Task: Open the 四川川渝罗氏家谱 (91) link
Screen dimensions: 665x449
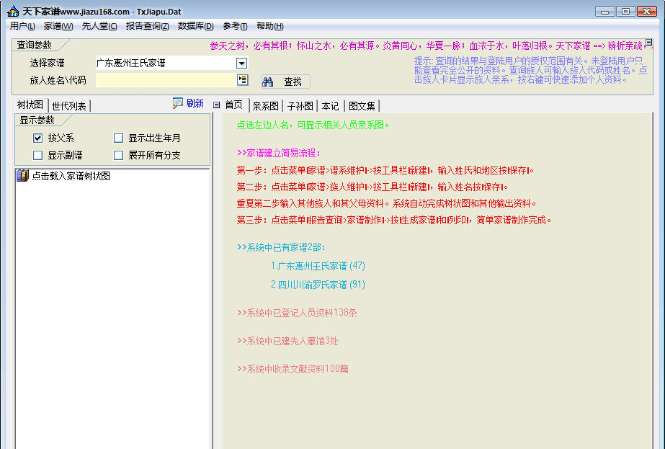Action: pos(318,284)
